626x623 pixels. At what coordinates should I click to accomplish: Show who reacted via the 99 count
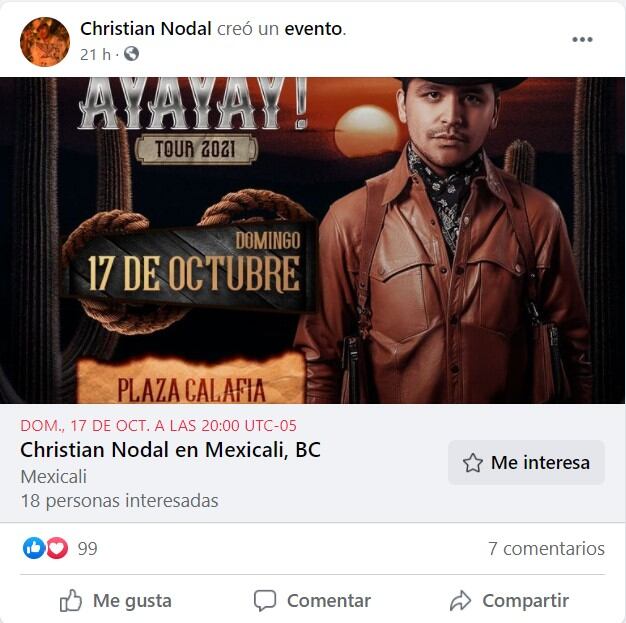click(87, 548)
